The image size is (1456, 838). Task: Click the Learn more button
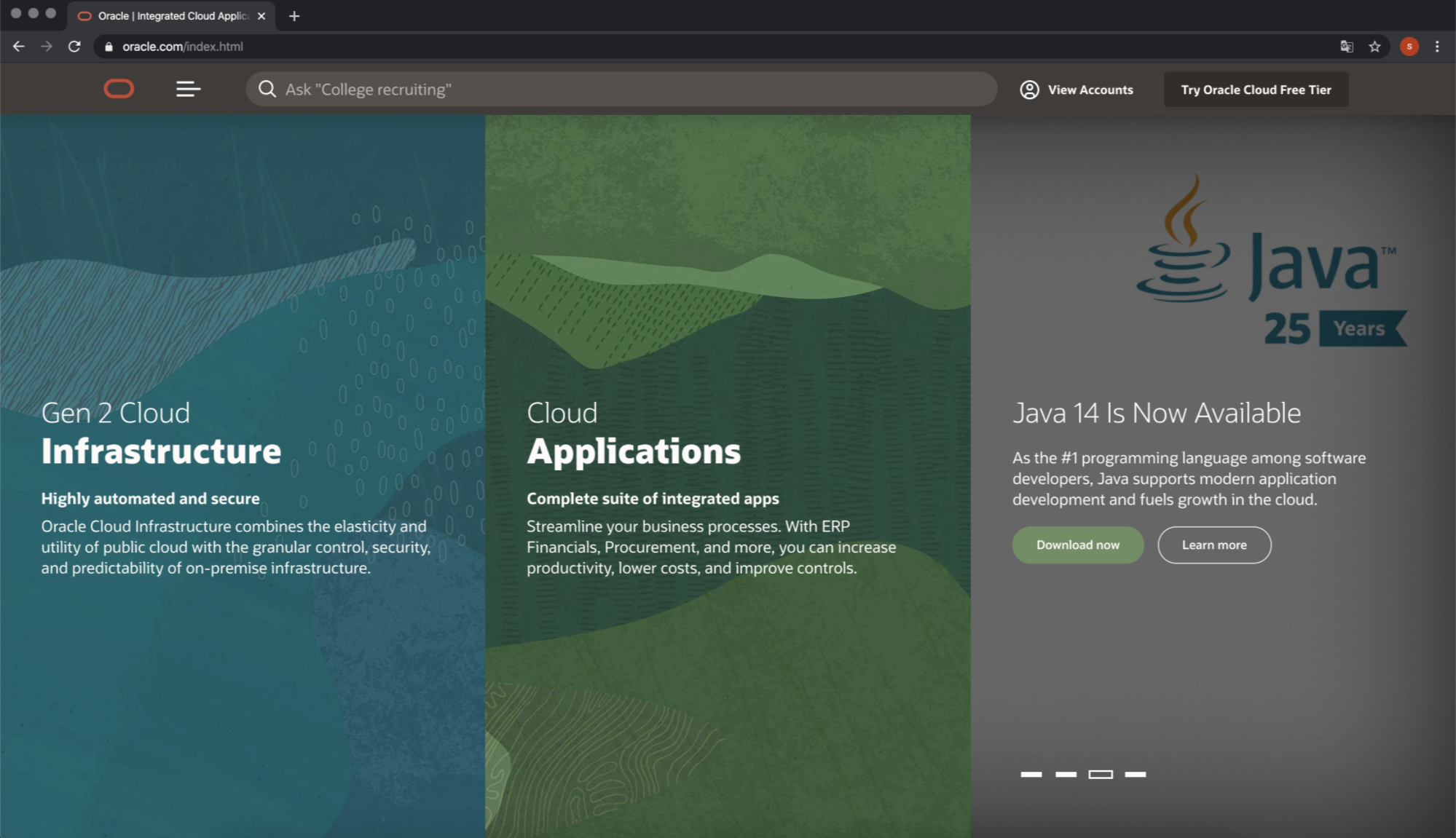coord(1213,545)
